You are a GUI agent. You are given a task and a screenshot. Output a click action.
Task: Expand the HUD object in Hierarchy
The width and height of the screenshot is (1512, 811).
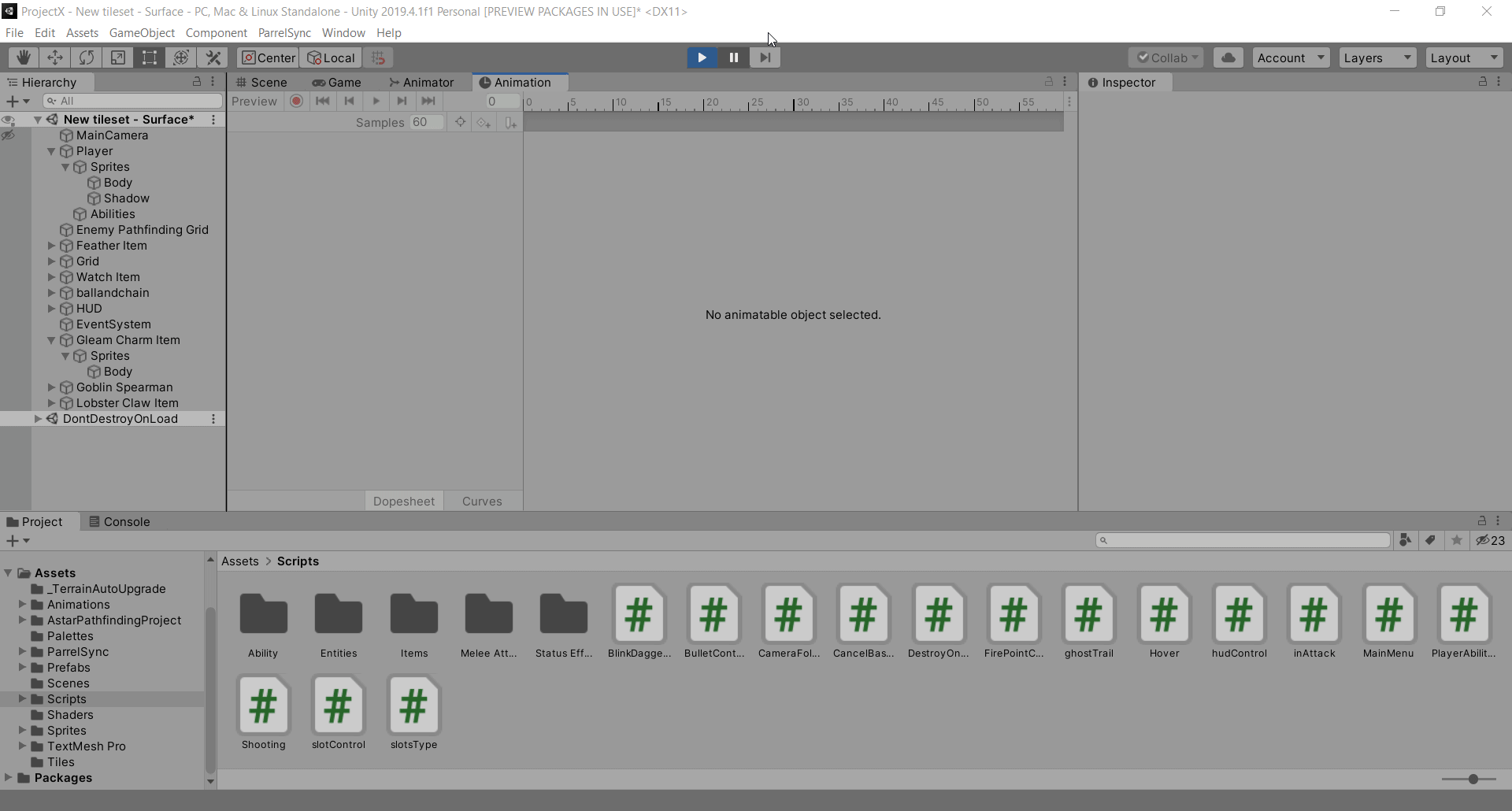[x=51, y=309]
